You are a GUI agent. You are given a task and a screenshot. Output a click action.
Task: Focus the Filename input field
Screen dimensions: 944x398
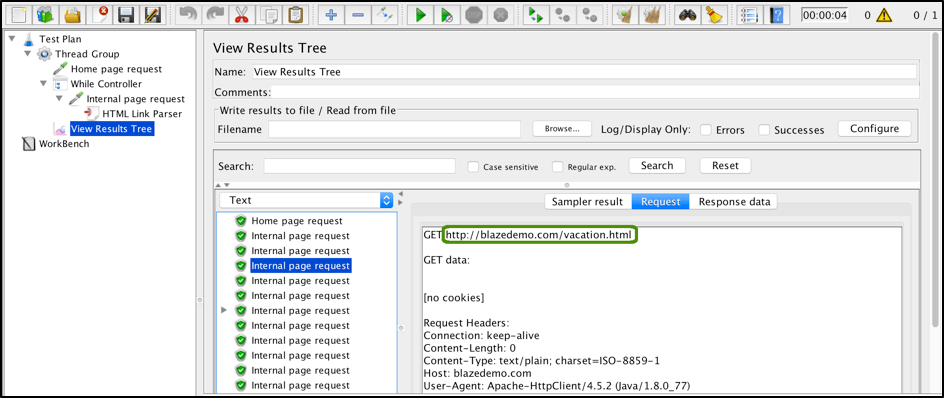point(394,129)
